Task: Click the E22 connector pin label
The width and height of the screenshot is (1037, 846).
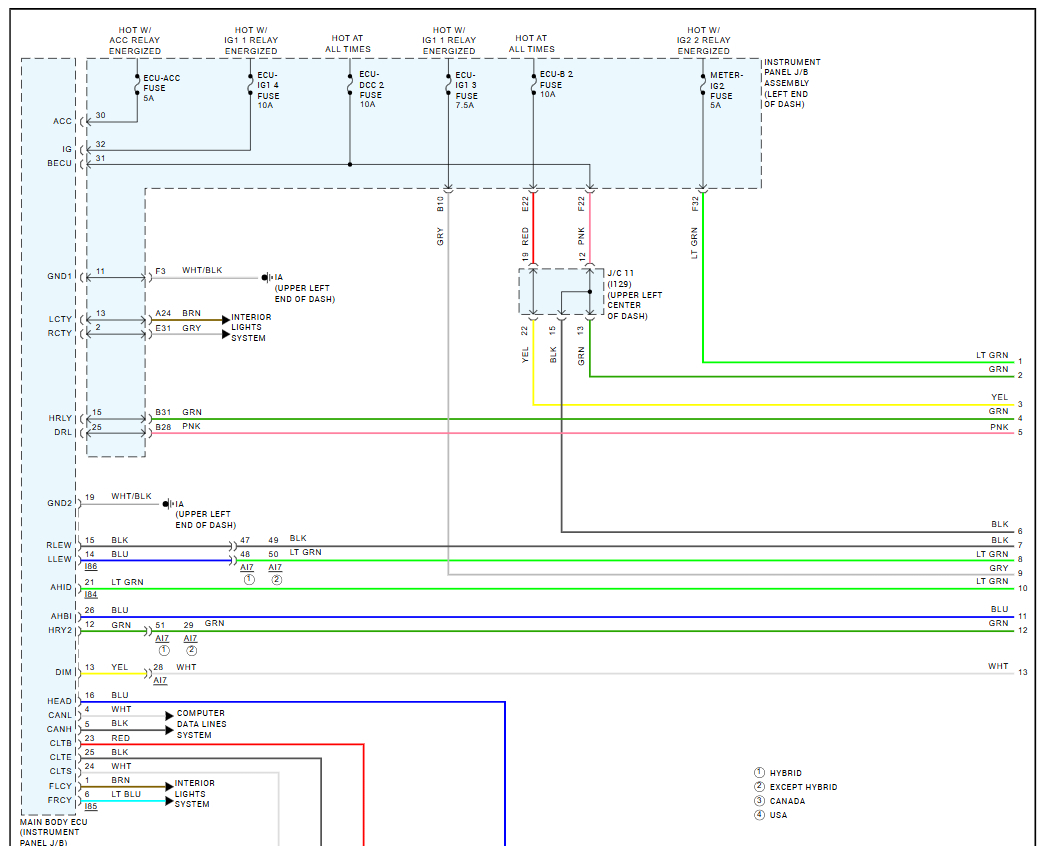Action: click(526, 204)
